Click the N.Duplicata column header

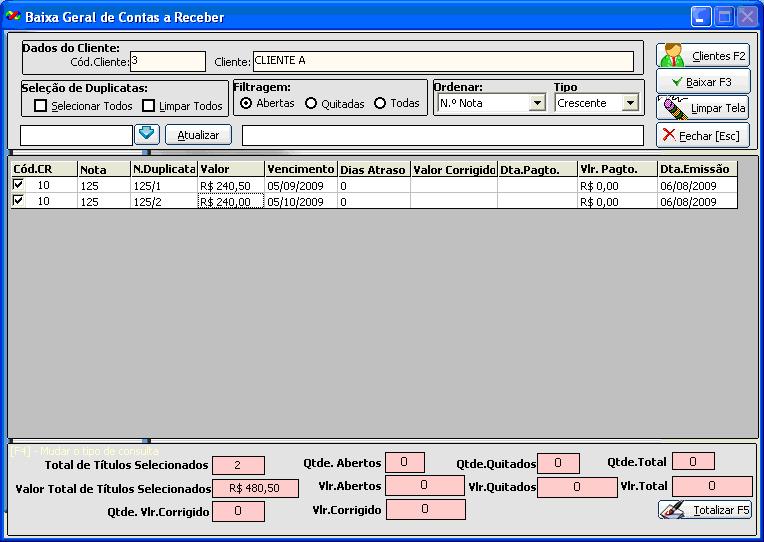pyautogui.click(x=164, y=169)
